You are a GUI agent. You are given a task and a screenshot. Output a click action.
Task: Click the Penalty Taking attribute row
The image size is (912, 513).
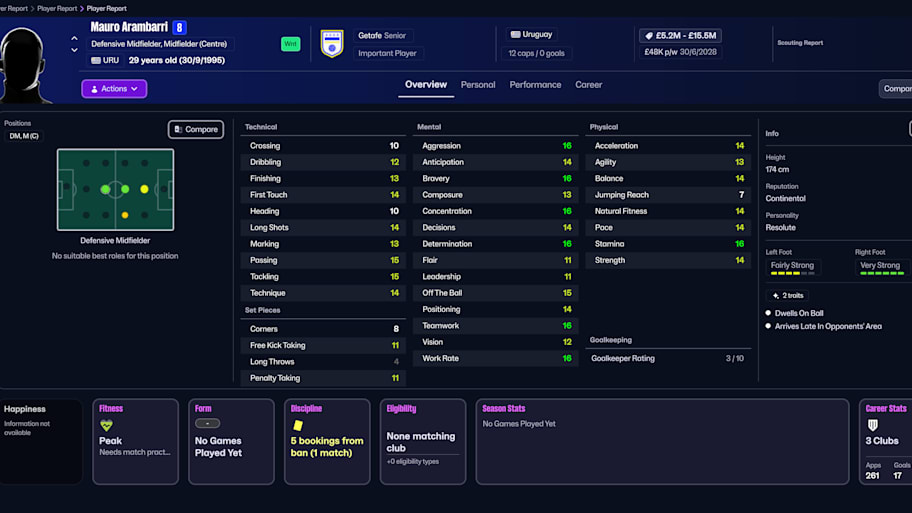pos(323,378)
